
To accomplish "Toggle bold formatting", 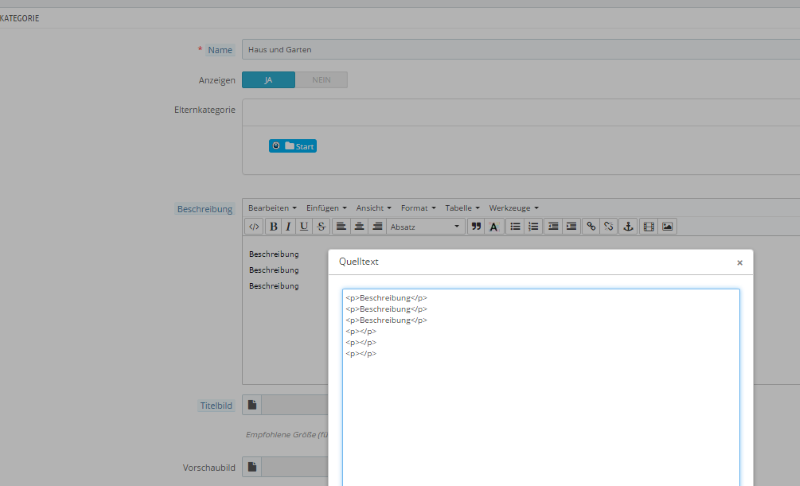I will 273,227.
